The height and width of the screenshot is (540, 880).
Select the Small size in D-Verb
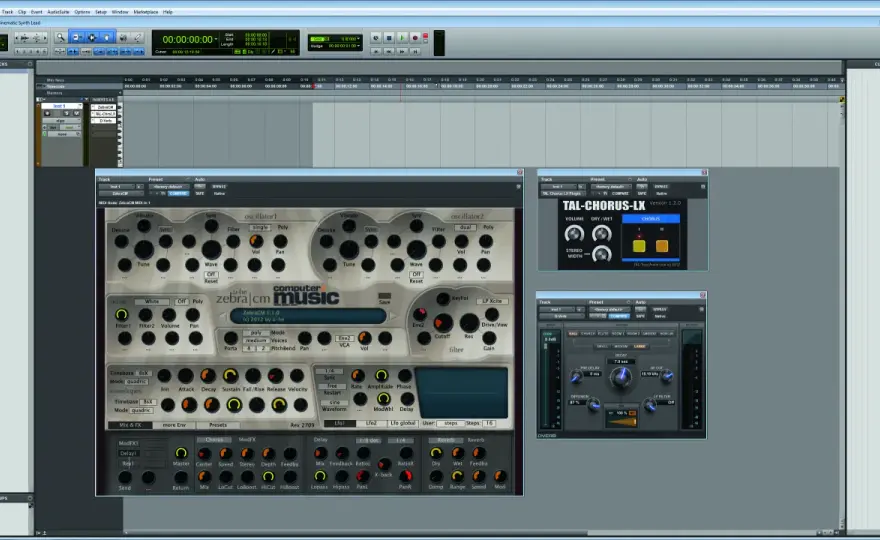pyautogui.click(x=602, y=346)
